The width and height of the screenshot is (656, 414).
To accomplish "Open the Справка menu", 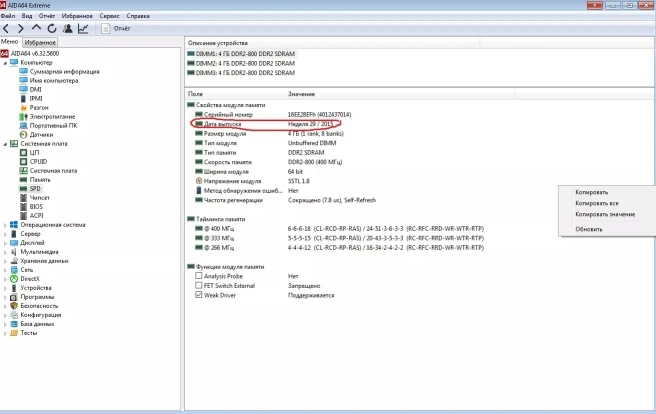I will pyautogui.click(x=138, y=16).
